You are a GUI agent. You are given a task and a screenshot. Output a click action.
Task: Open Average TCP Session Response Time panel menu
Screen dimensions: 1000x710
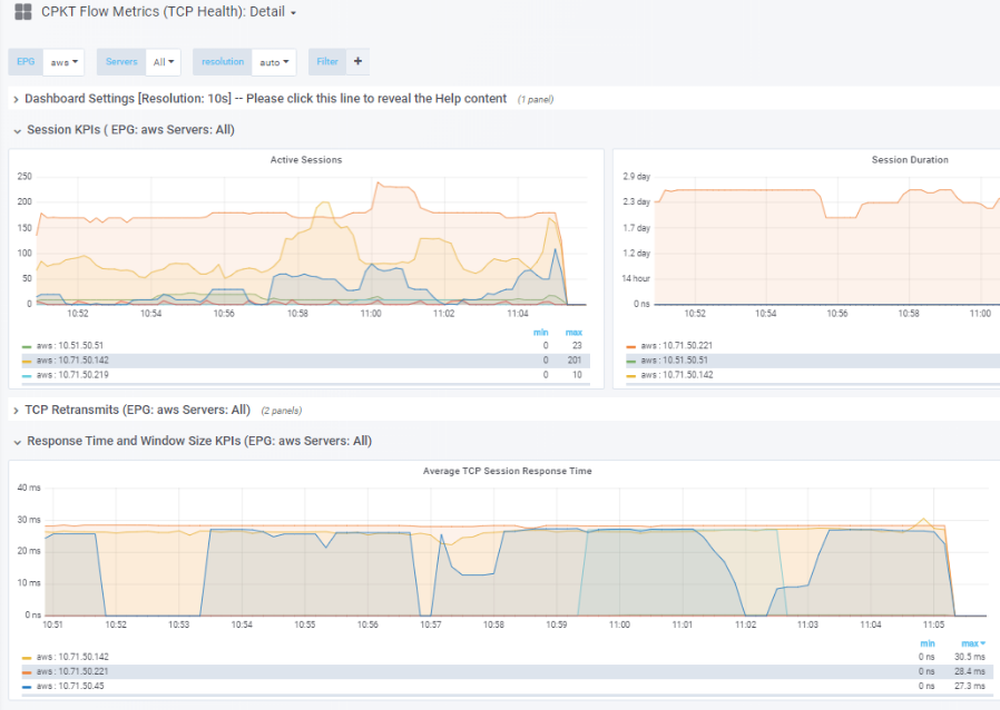[507, 471]
